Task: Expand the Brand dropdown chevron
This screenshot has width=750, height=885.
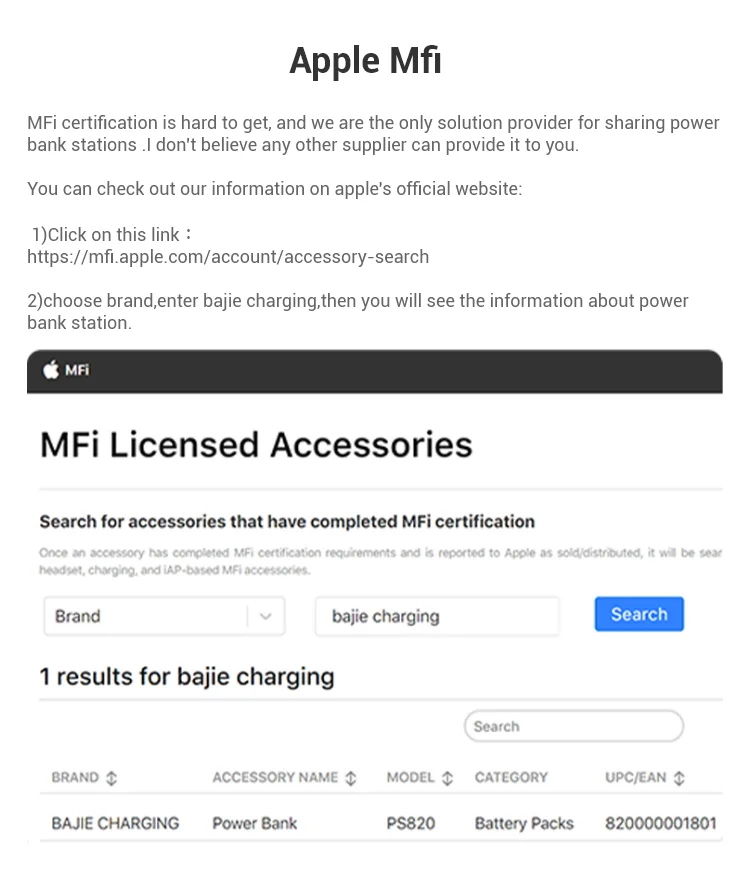Action: point(265,616)
